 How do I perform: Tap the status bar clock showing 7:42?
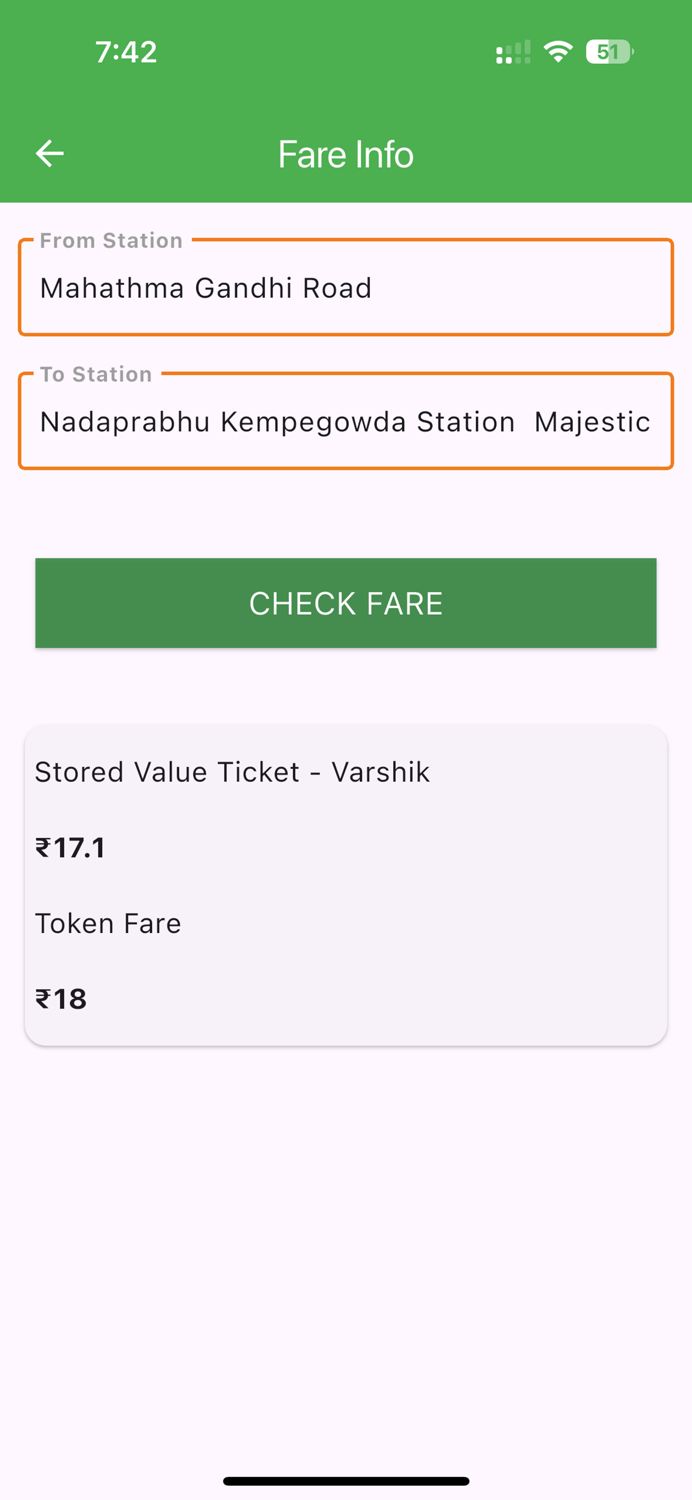tap(126, 51)
